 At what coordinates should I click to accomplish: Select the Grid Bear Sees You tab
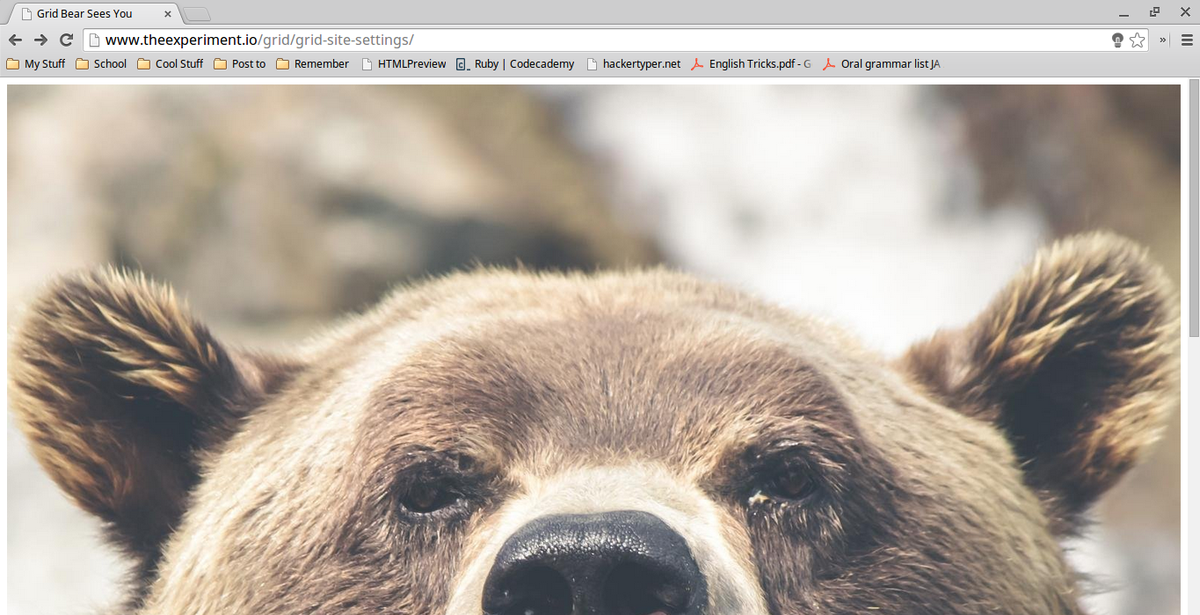(93, 14)
